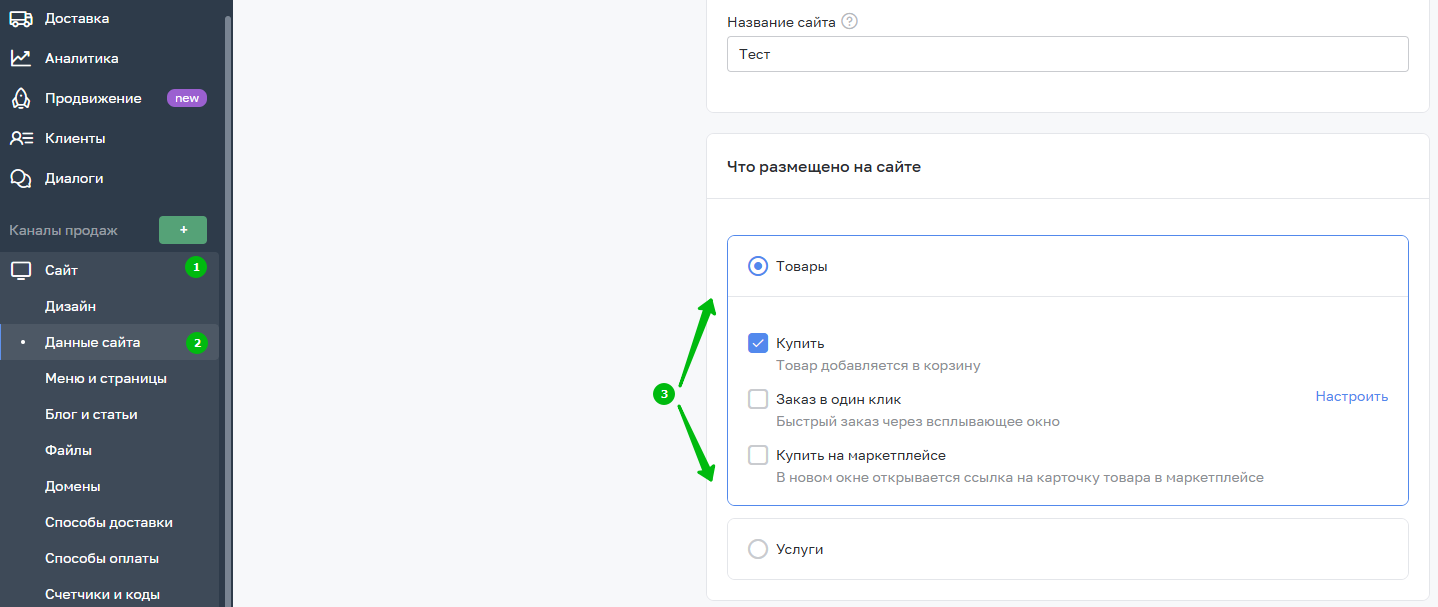Open Блог и статьи menu item

(91, 414)
